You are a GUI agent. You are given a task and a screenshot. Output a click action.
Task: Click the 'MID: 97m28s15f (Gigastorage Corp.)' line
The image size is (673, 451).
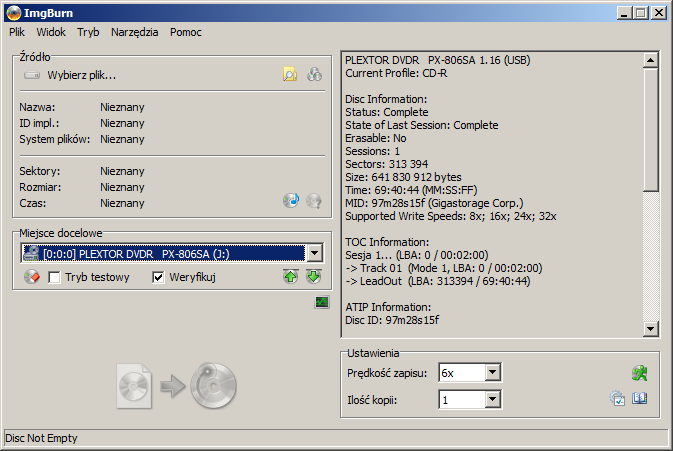pos(434,203)
